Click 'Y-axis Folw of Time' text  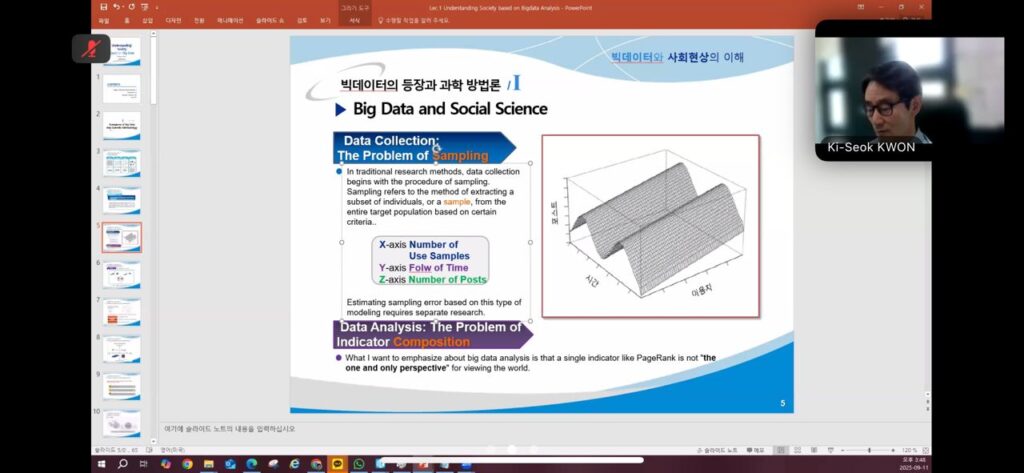click(x=424, y=268)
